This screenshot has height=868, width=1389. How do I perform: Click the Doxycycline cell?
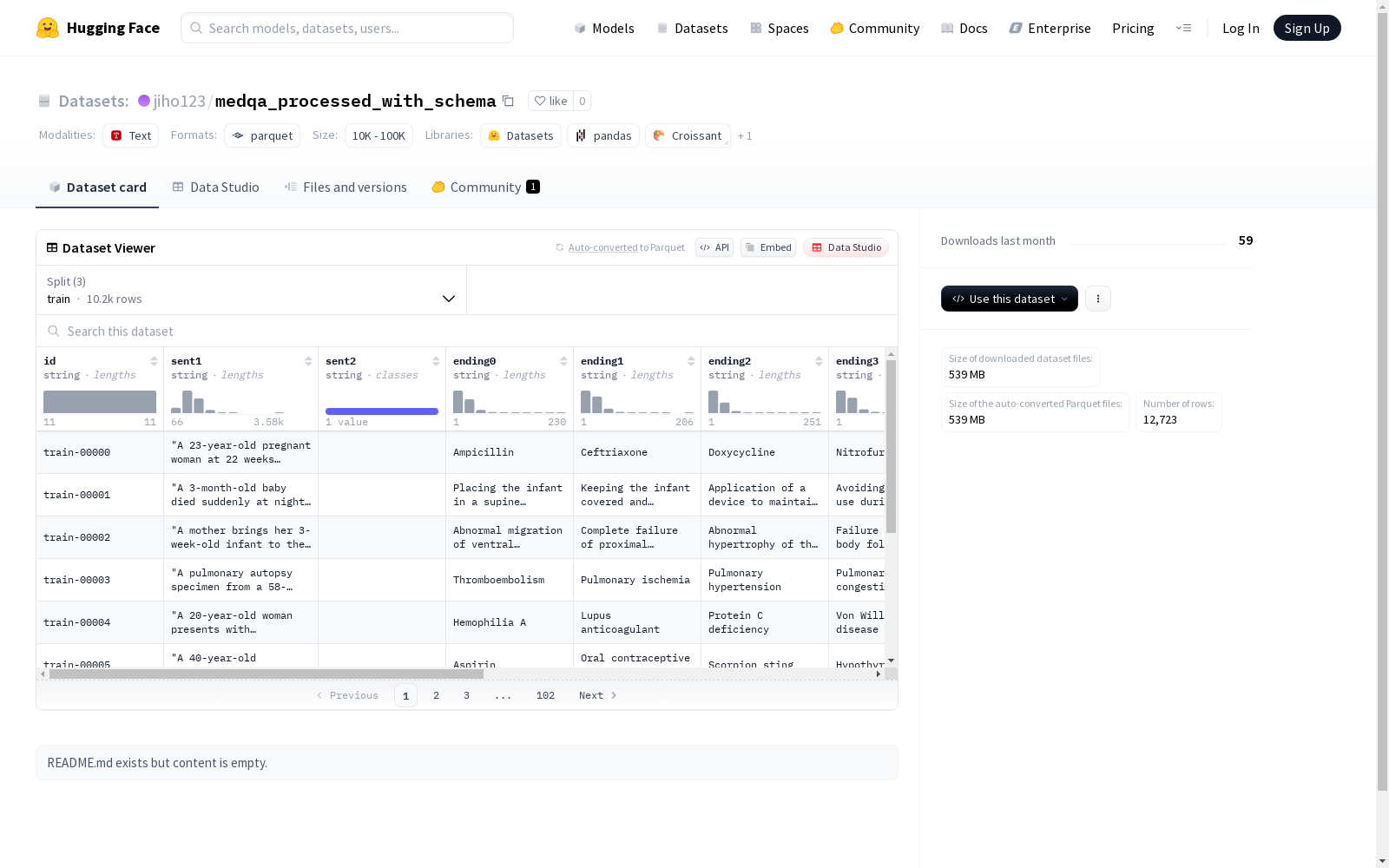[765, 452]
